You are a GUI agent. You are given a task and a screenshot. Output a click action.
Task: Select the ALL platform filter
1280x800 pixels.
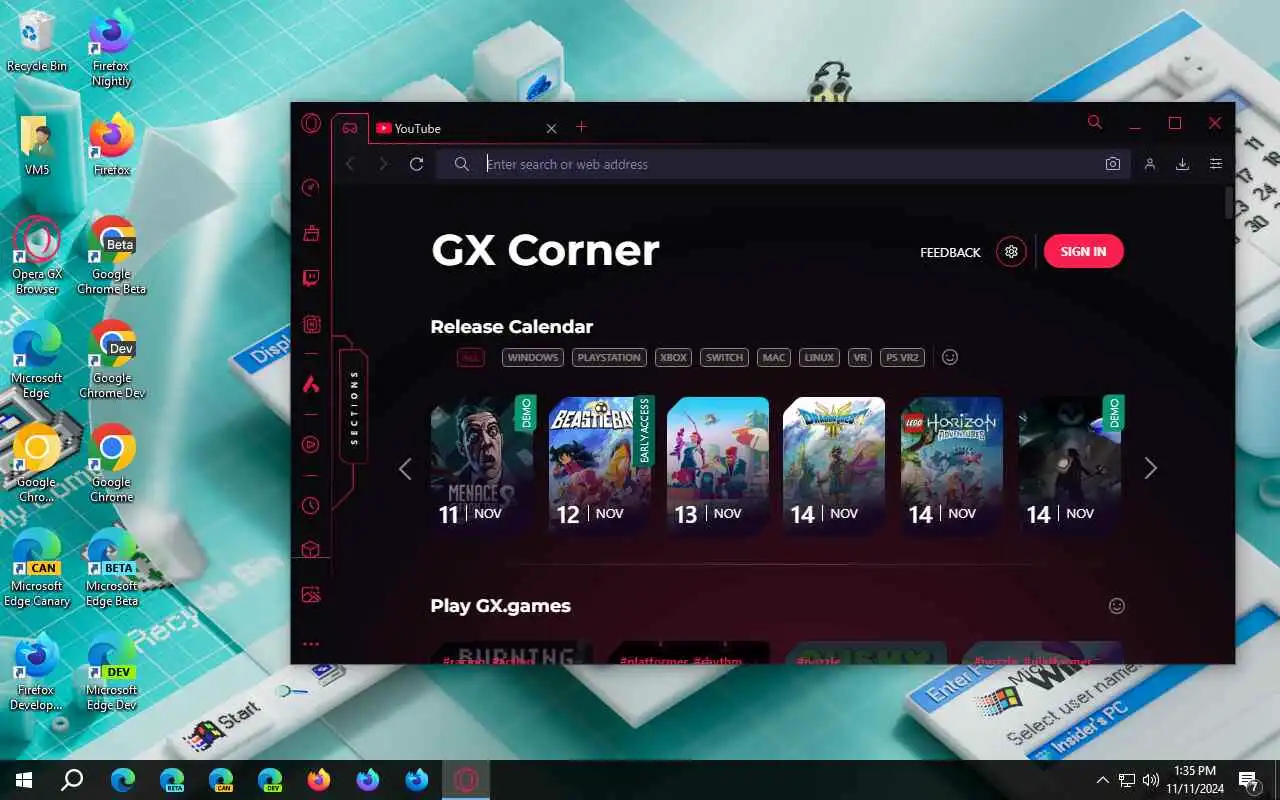pos(471,357)
